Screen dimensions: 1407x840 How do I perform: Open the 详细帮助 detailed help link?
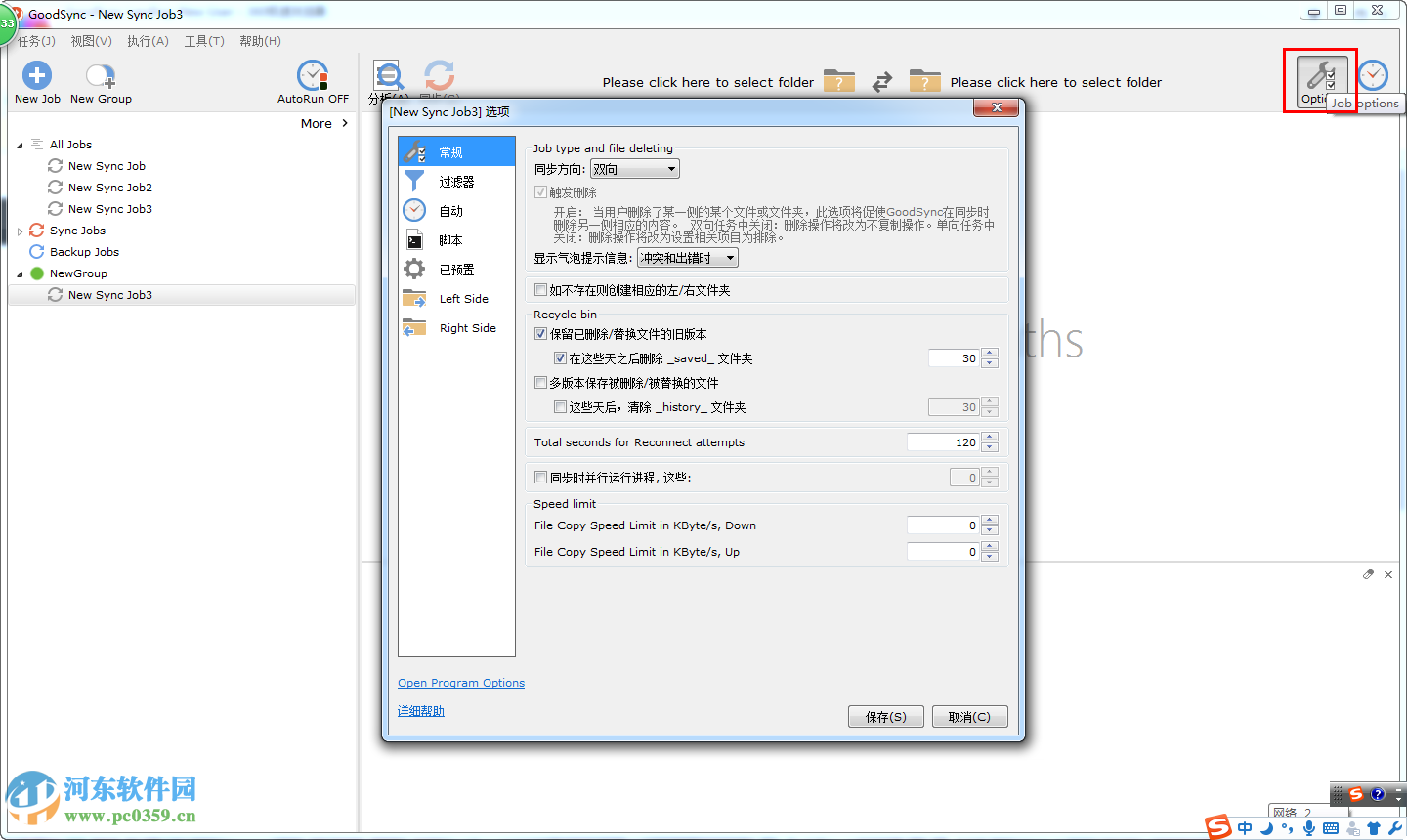tap(421, 711)
